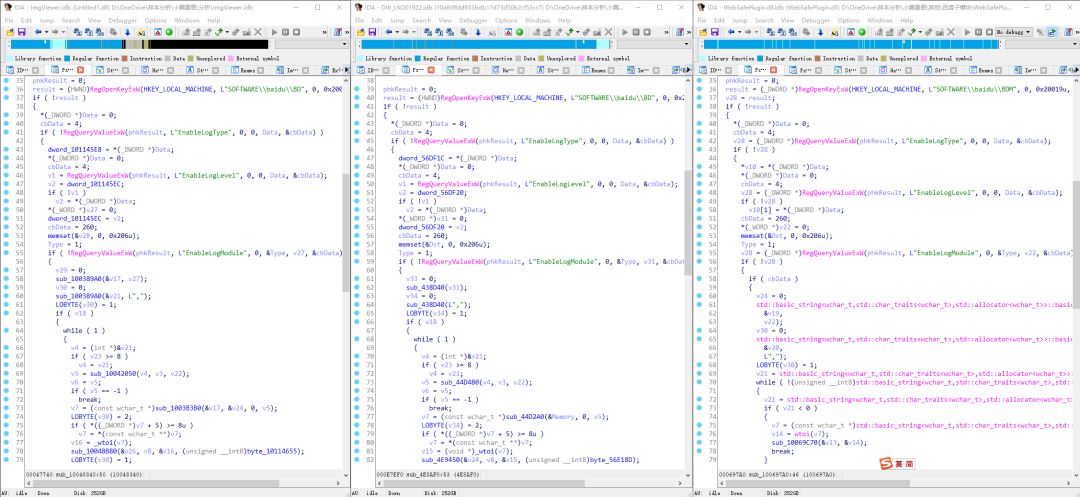Expand toolbar overflow chevron in ImgViewer window
1080x497 pixels.
coord(324,32)
